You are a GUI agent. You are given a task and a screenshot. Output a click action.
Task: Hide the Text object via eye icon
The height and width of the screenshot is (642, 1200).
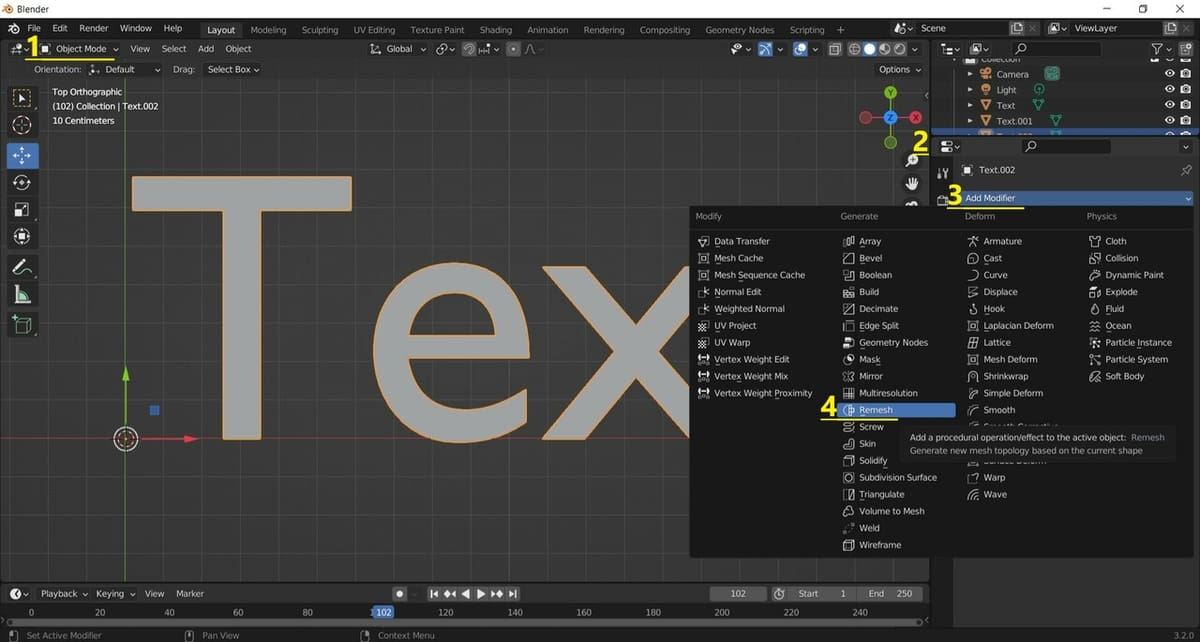coord(1169,105)
